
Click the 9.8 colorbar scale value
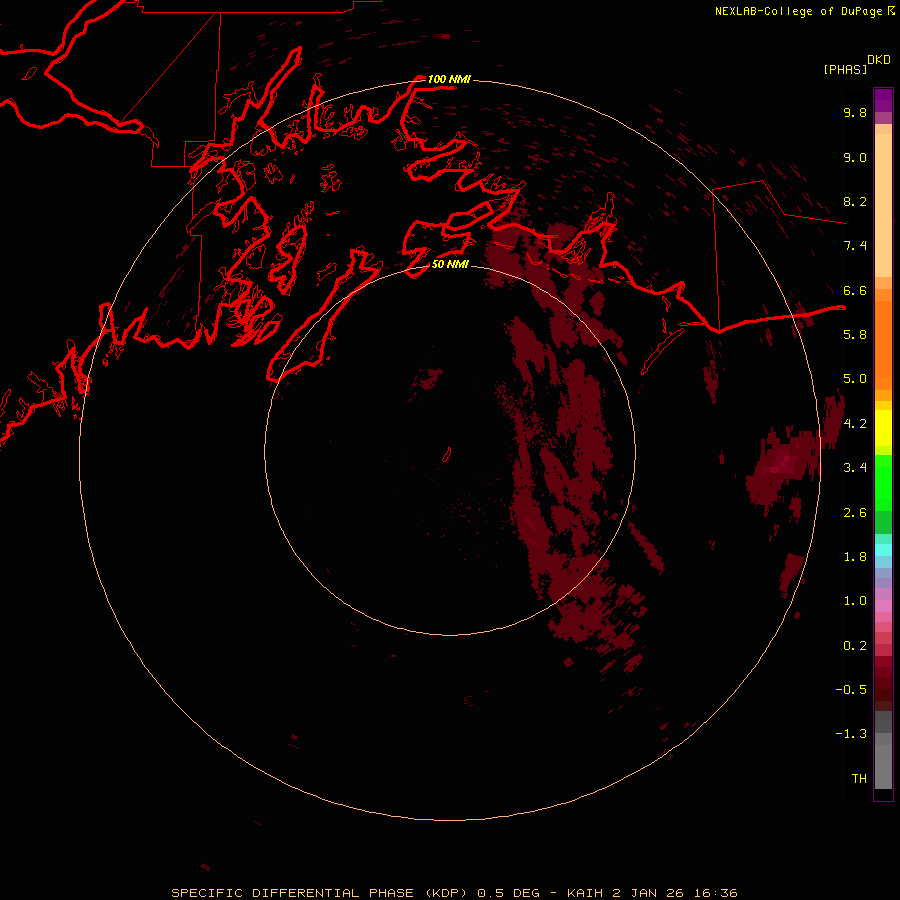tap(855, 112)
